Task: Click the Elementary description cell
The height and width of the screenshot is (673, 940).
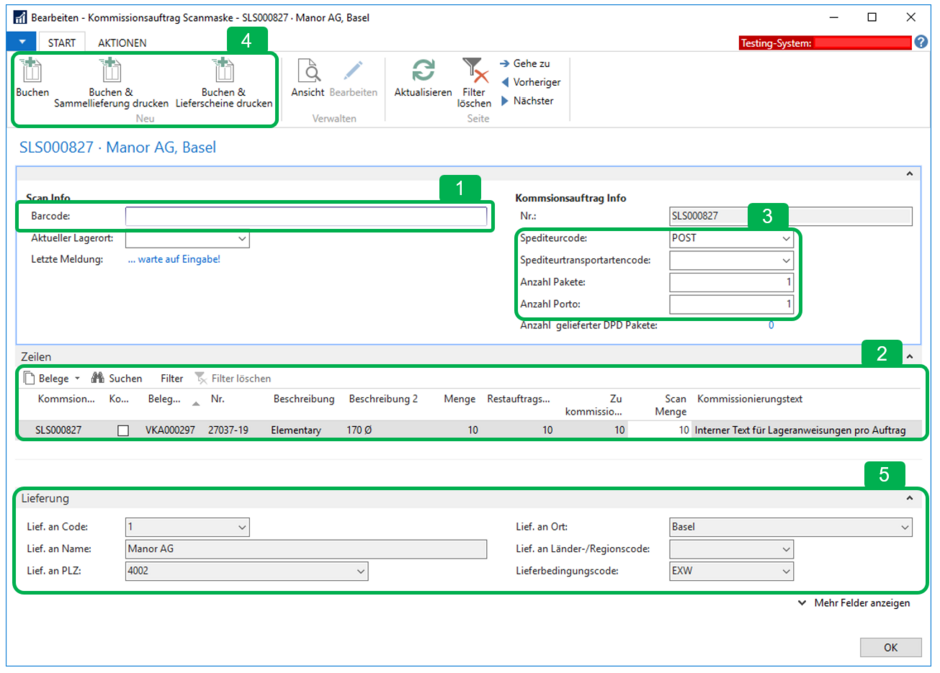Action: (x=296, y=430)
